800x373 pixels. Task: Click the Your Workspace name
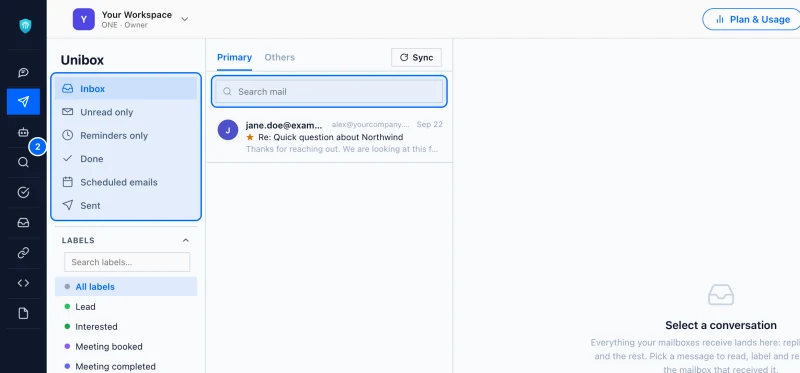(137, 15)
